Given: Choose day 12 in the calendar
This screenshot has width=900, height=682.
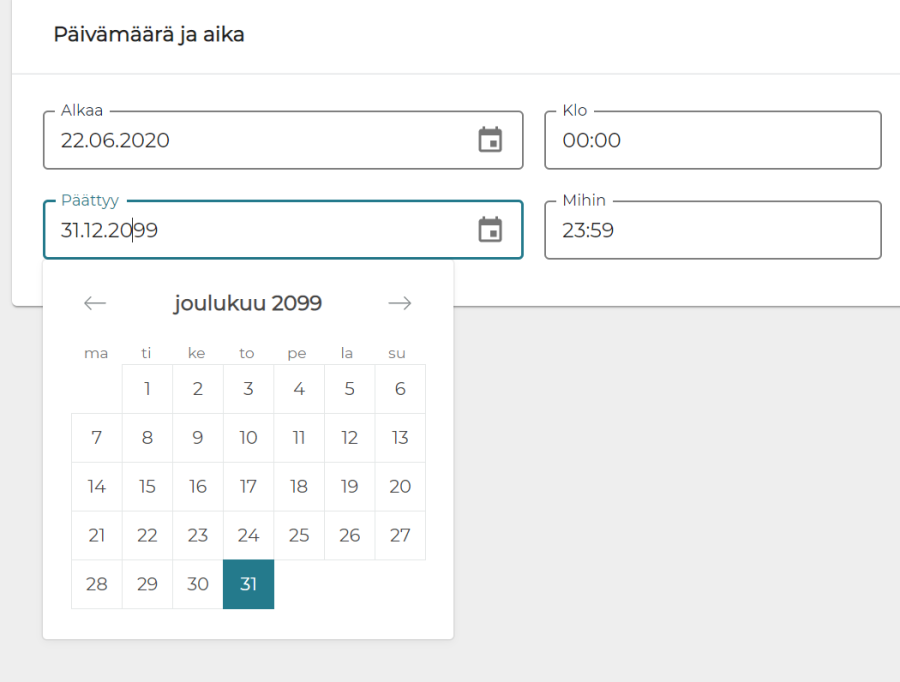Looking at the screenshot, I should point(349,438).
